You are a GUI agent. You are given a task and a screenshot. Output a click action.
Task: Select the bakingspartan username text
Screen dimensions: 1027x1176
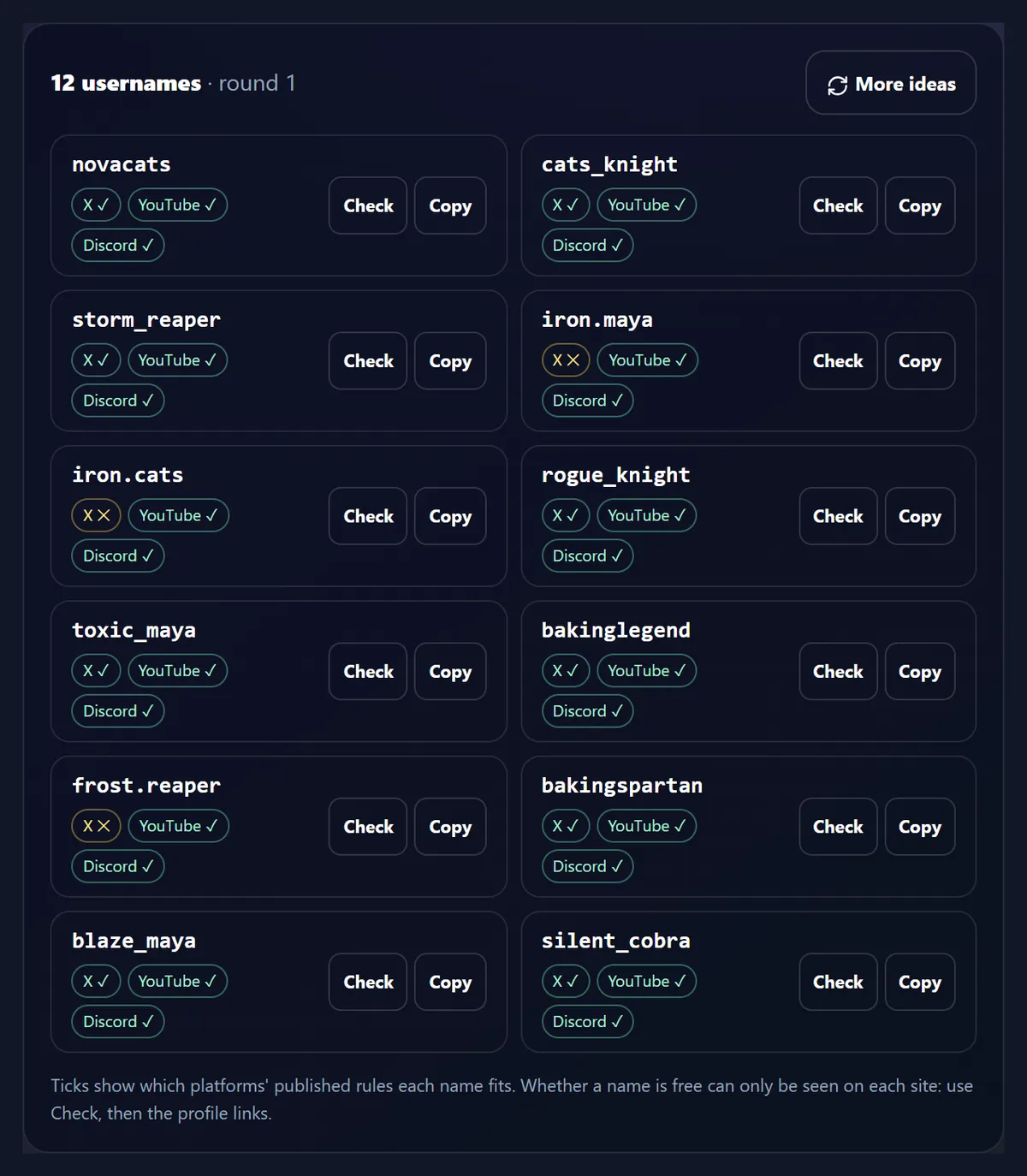tap(622, 786)
